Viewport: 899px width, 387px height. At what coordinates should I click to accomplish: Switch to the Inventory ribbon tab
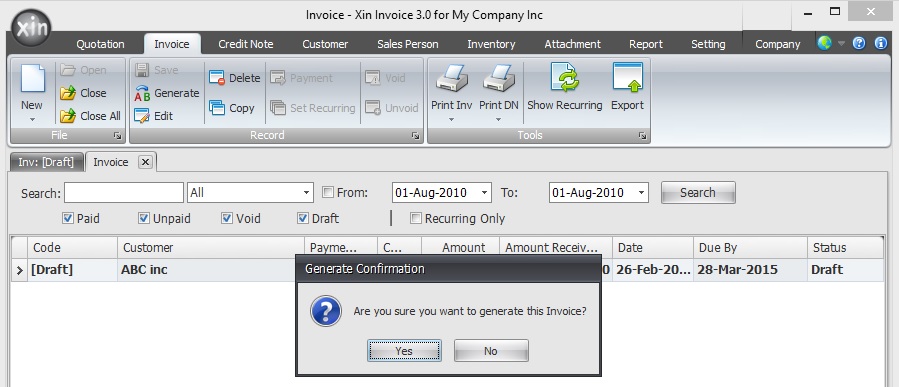coord(491,44)
